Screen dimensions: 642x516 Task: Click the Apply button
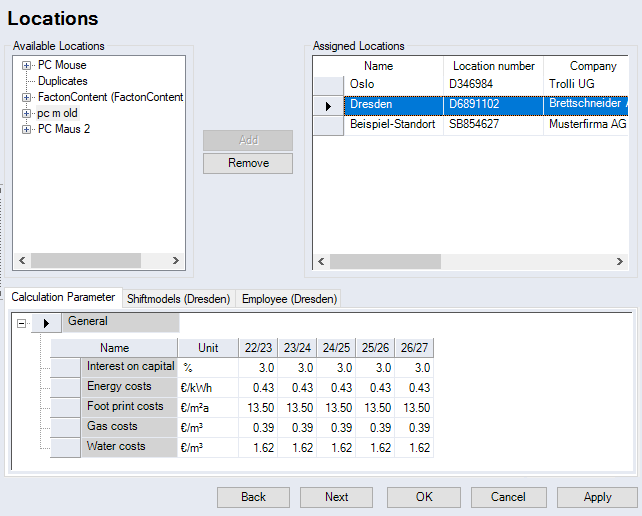[597, 497]
